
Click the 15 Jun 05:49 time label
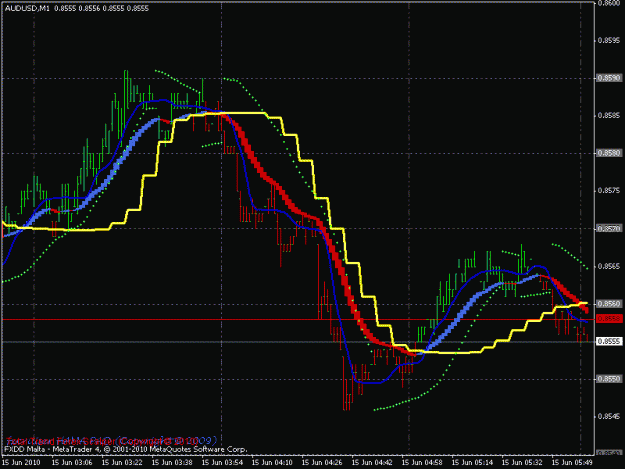572,463
